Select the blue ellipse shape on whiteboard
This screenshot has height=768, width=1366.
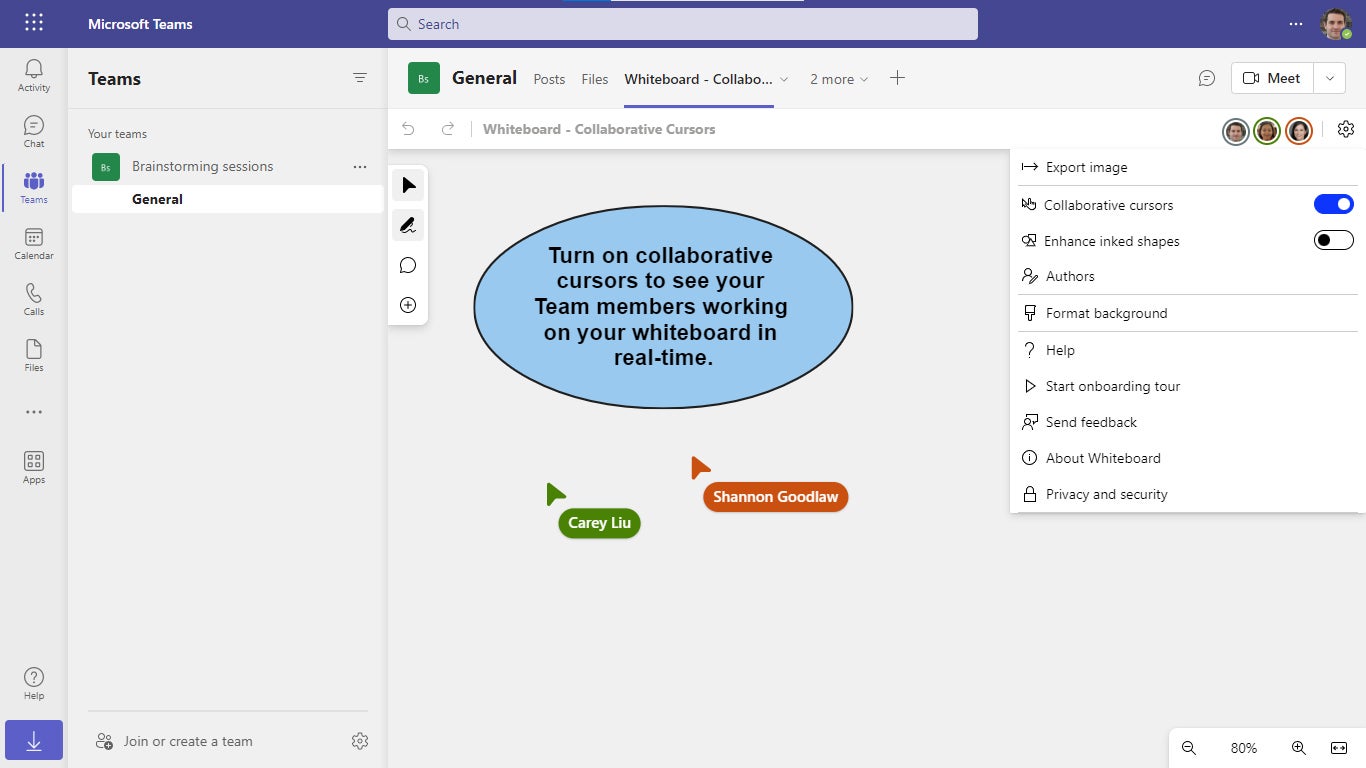(663, 307)
